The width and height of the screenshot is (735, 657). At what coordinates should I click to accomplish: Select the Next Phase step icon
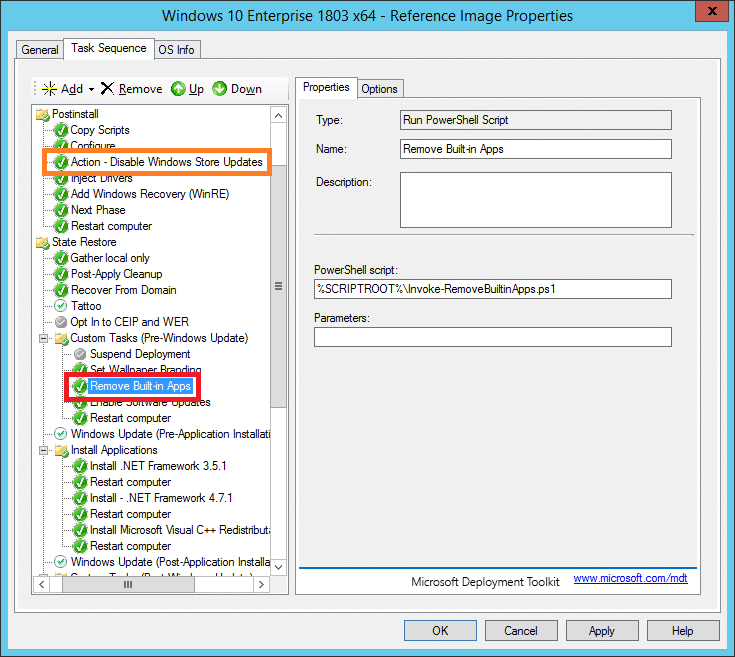point(61,210)
